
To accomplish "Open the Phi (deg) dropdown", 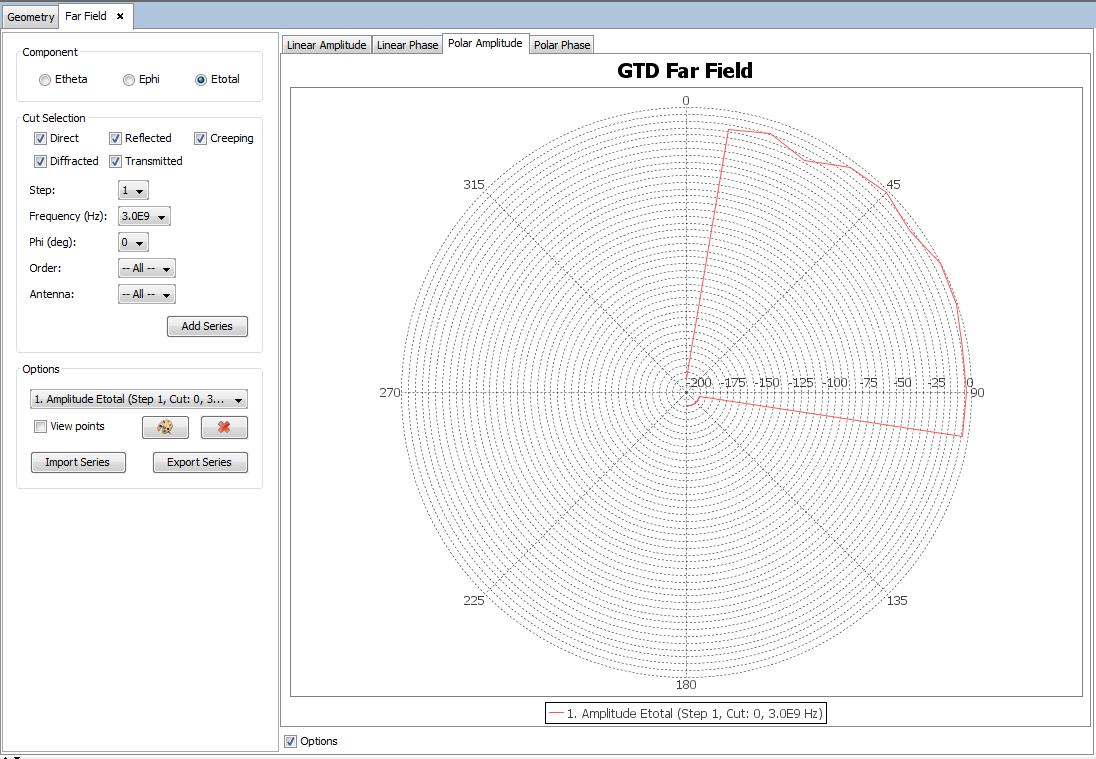I will (133, 242).
